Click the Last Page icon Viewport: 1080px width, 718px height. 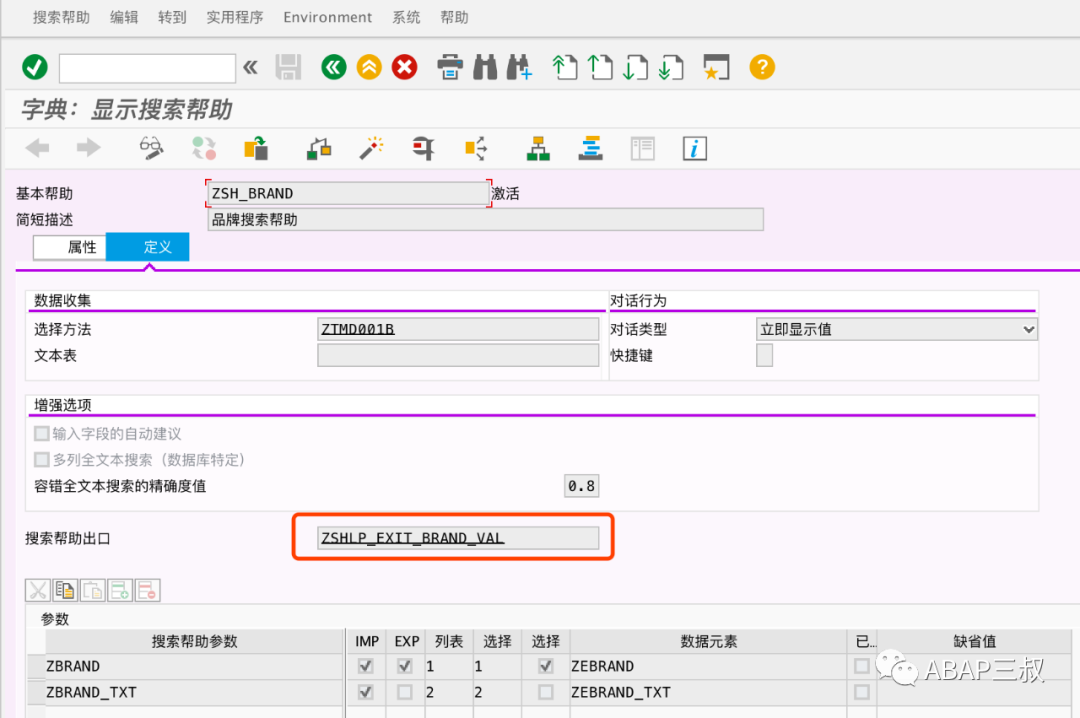pyautogui.click(x=670, y=68)
